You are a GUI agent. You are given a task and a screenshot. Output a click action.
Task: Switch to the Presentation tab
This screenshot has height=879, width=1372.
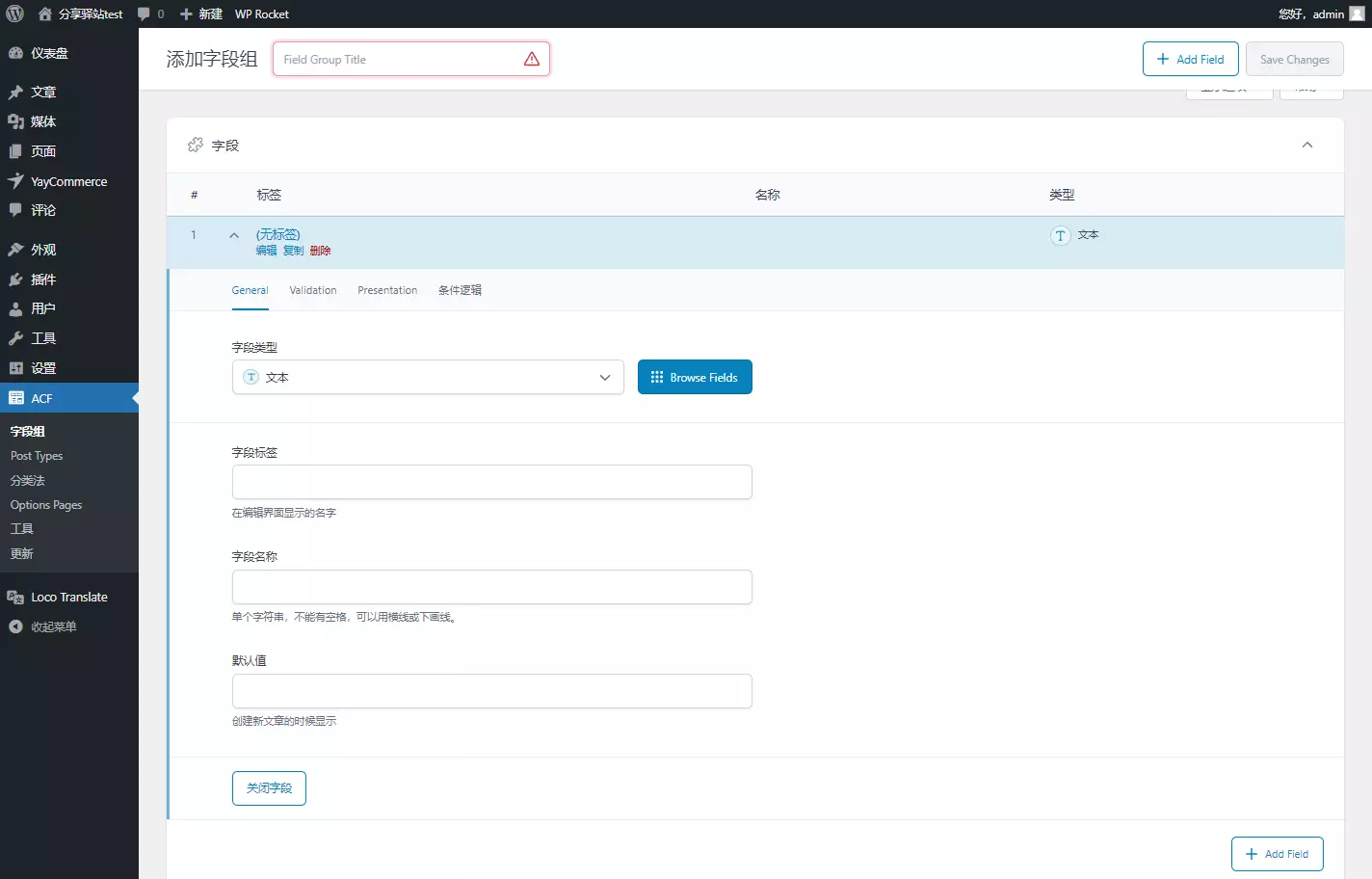(387, 290)
